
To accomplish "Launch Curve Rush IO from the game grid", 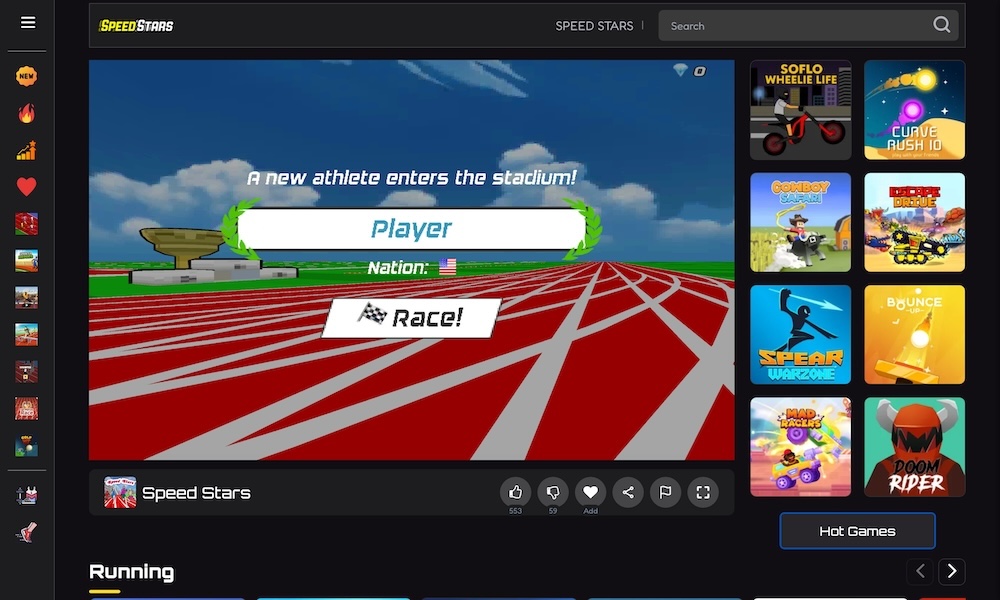I will (914, 109).
